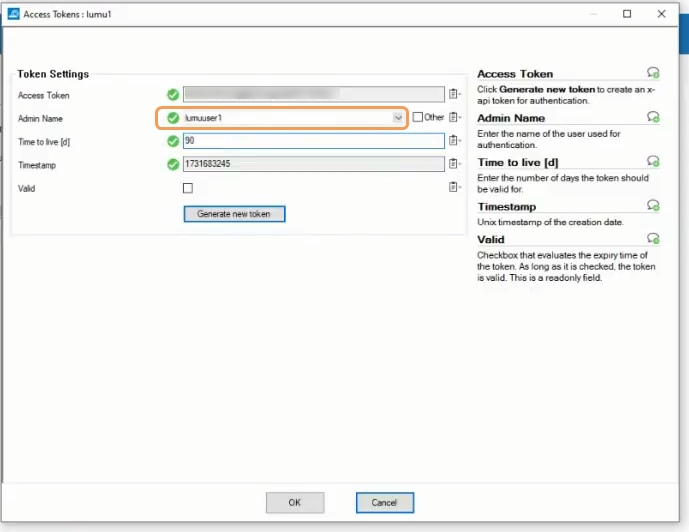
Task: Open the clipboard options icon beside Valid
Action: 453,187
